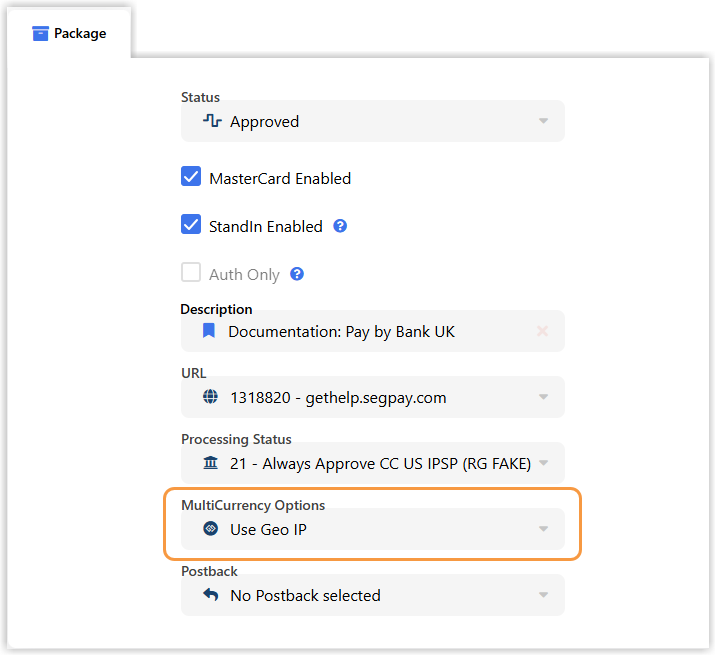This screenshot has height=656, width=716.
Task: Click the 'StandIn Enabled' label
Action: pos(266,226)
